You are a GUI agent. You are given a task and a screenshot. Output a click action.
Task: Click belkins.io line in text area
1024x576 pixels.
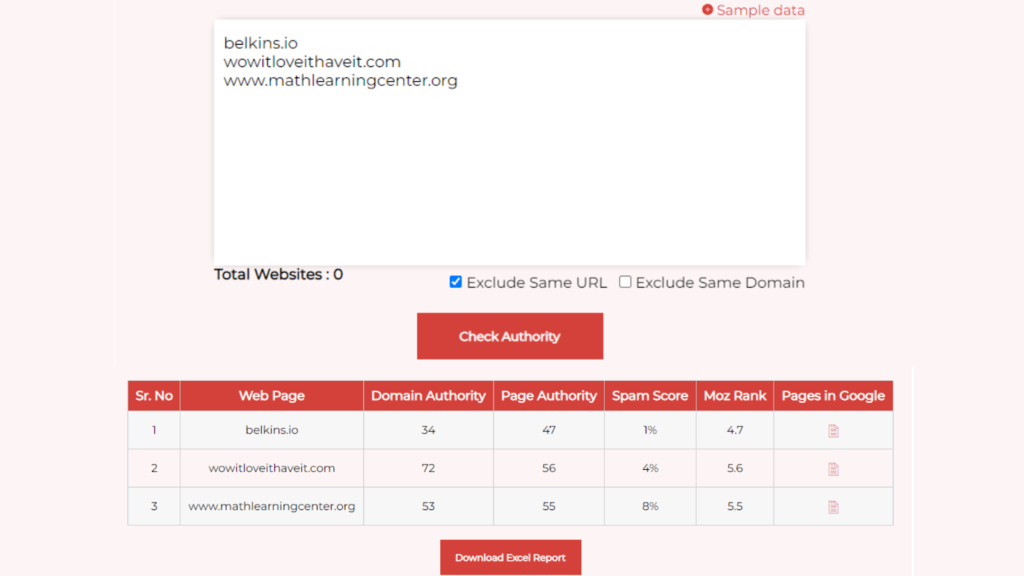(261, 43)
